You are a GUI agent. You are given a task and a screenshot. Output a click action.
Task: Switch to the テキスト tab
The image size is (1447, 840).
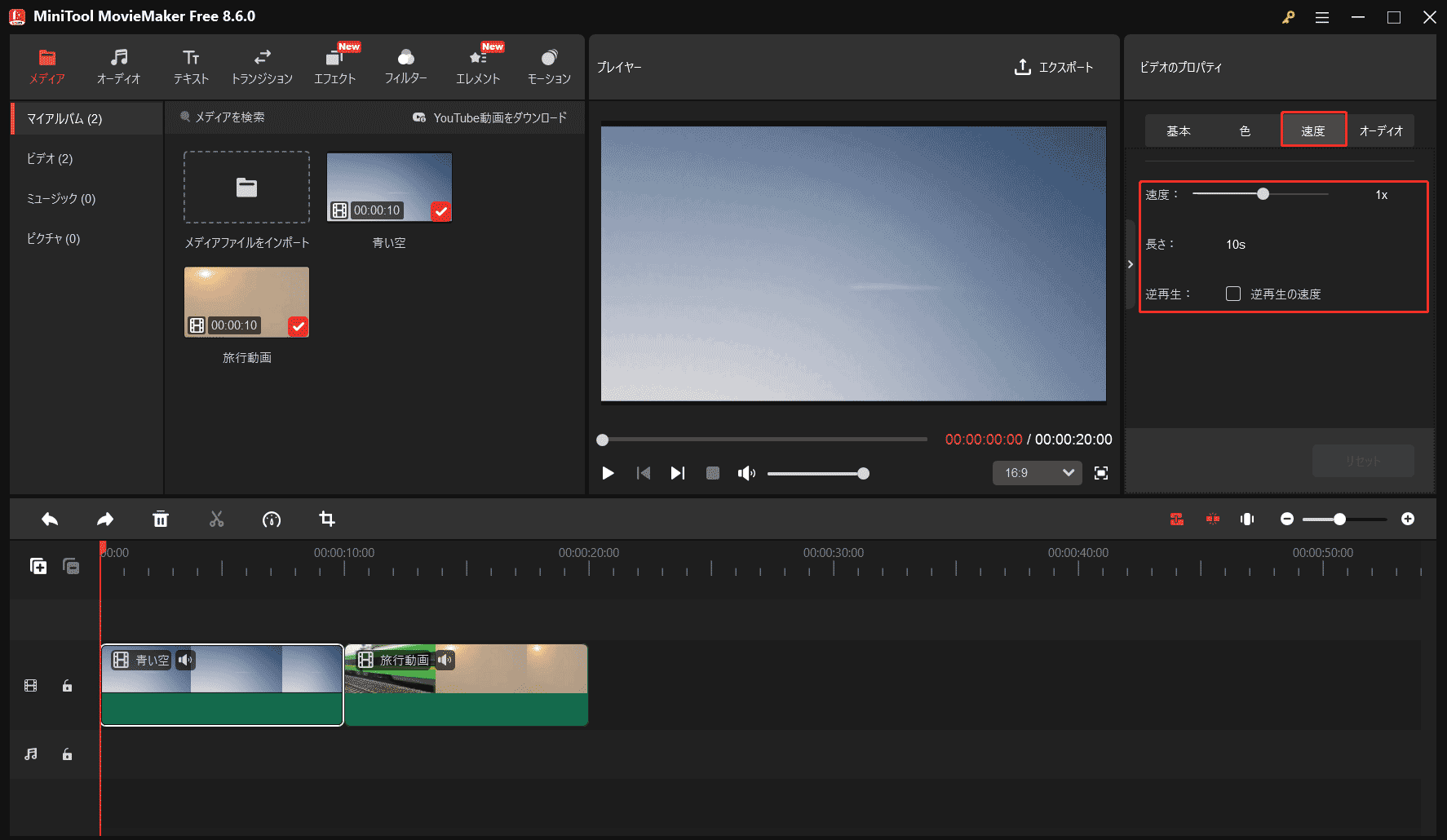[x=190, y=65]
